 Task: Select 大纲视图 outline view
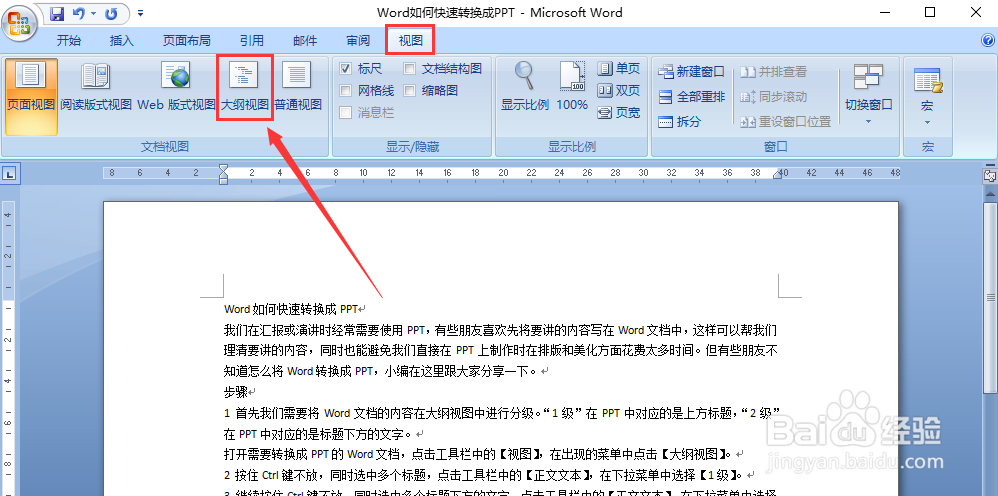click(x=245, y=87)
